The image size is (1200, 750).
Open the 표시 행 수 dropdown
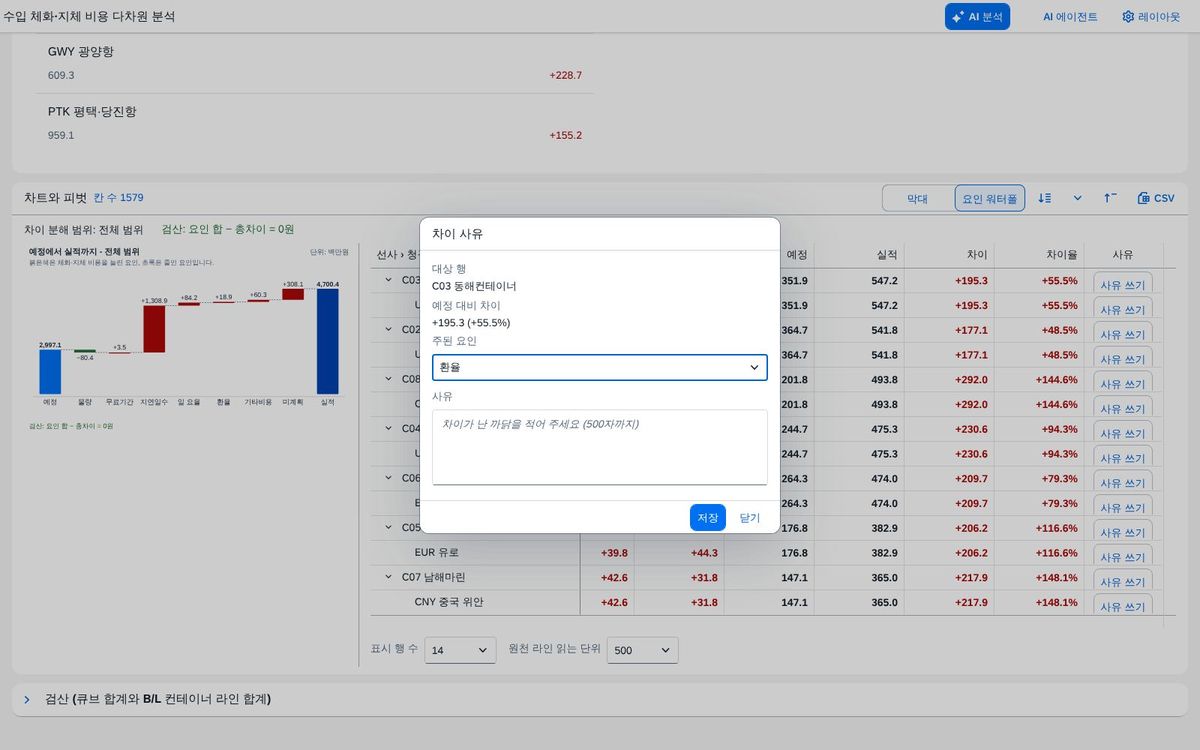[460, 650]
